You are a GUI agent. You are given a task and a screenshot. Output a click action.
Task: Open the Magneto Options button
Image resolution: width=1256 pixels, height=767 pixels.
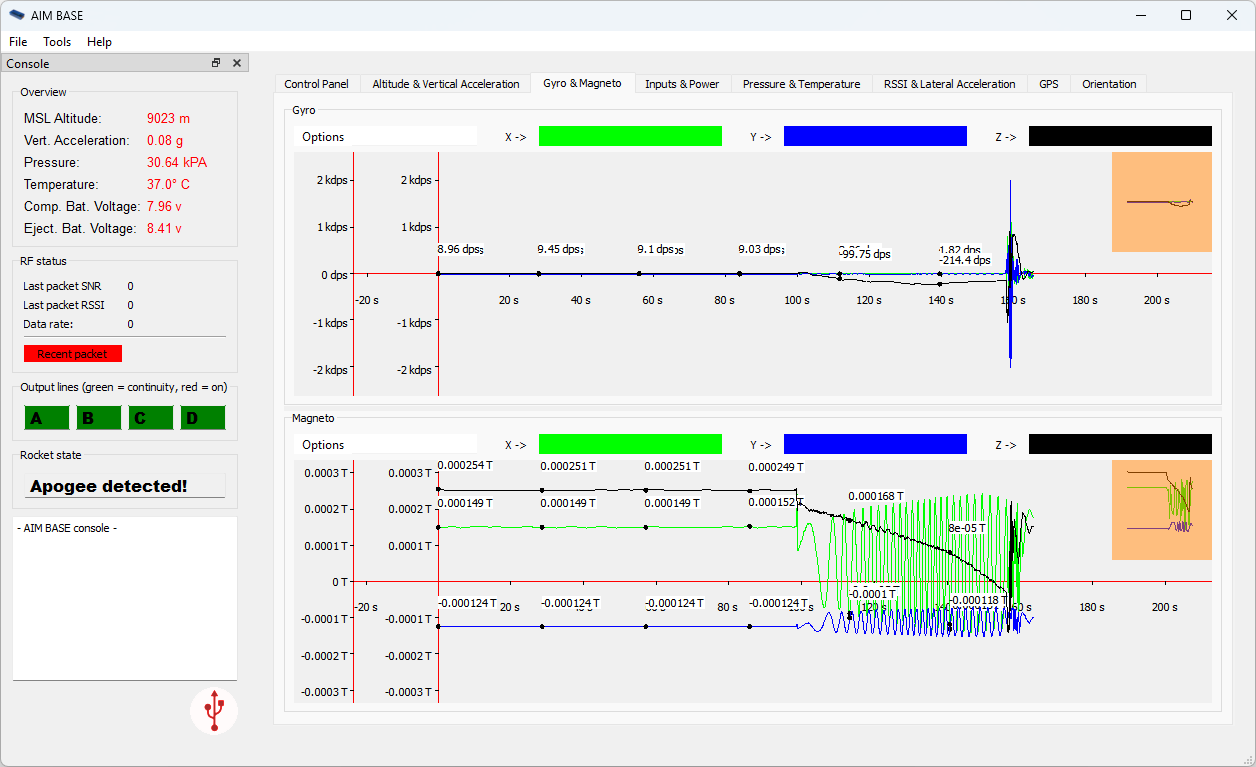[x=385, y=445]
